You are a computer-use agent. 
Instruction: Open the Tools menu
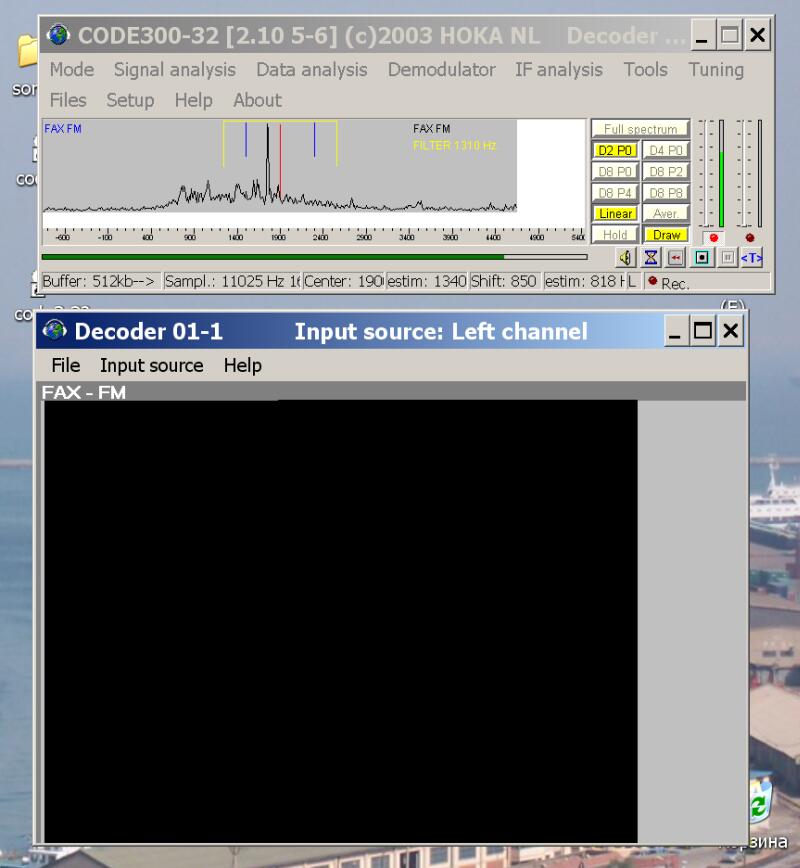[646, 70]
